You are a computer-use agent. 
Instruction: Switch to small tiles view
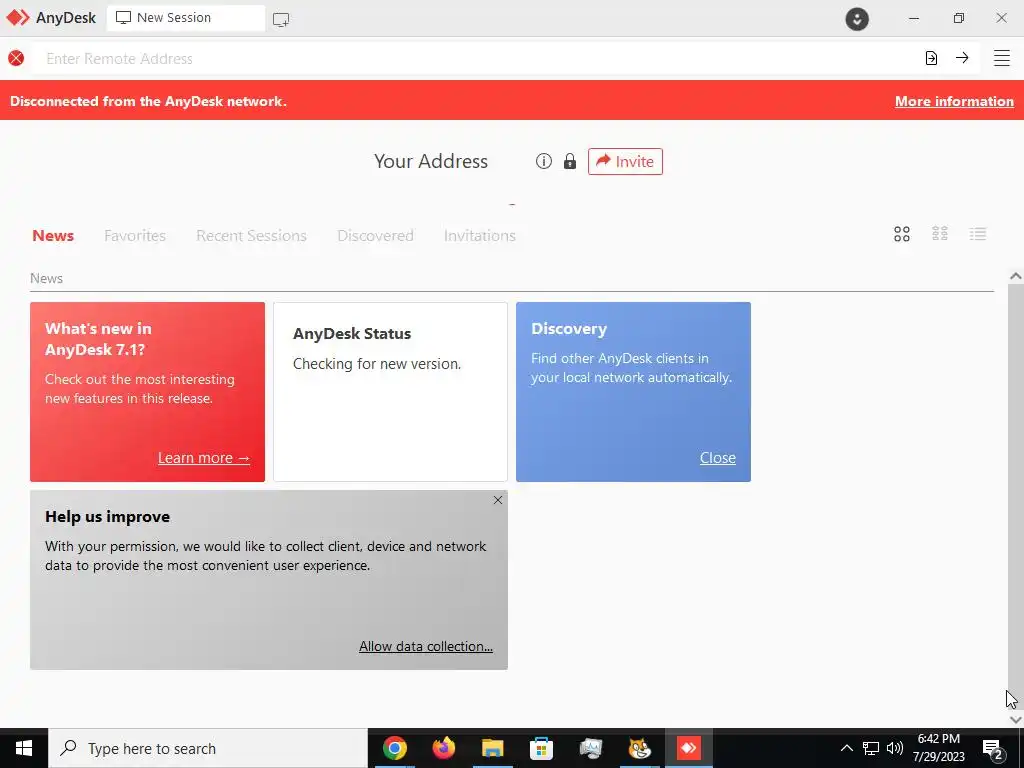tap(940, 234)
